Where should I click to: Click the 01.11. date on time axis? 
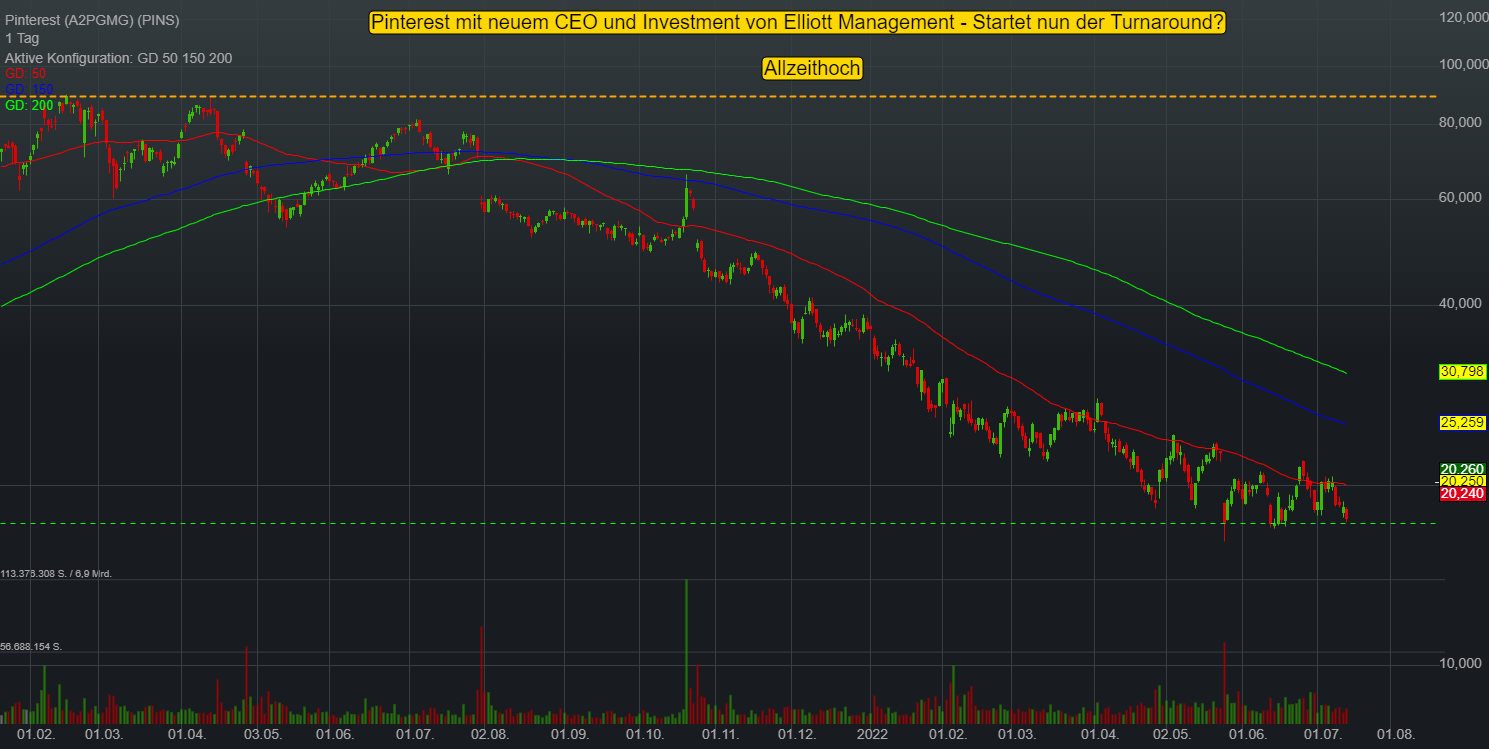coord(720,735)
